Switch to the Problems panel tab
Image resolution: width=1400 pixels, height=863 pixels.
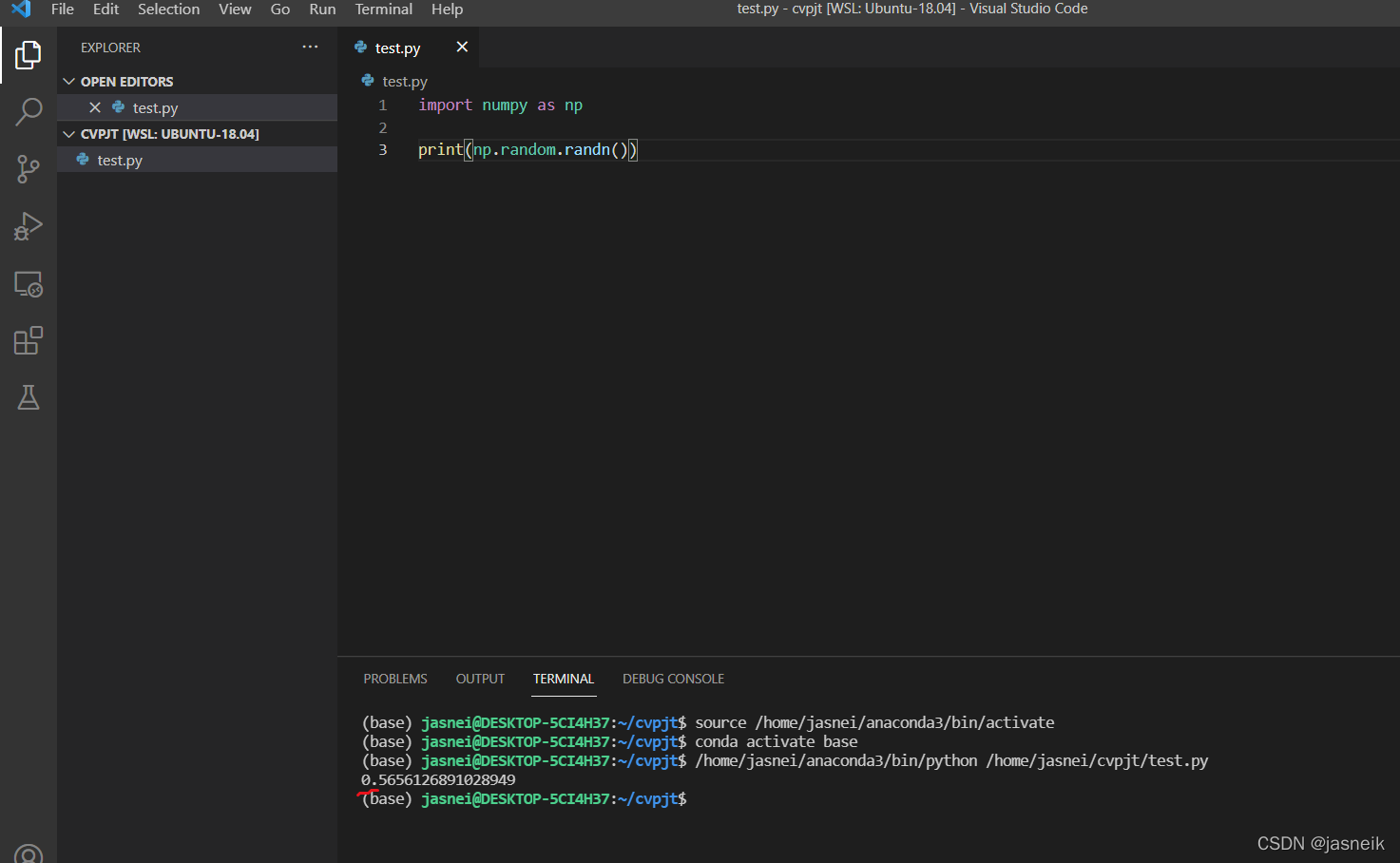point(395,679)
